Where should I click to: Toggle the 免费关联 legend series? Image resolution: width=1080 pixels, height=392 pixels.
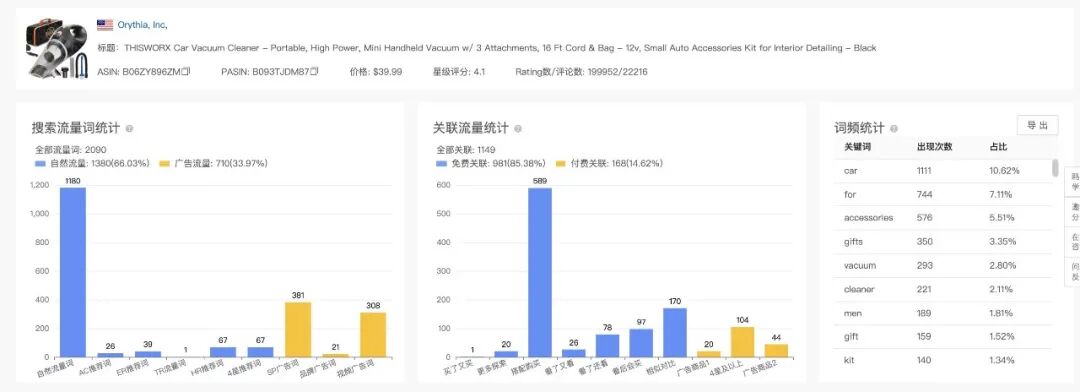point(491,164)
